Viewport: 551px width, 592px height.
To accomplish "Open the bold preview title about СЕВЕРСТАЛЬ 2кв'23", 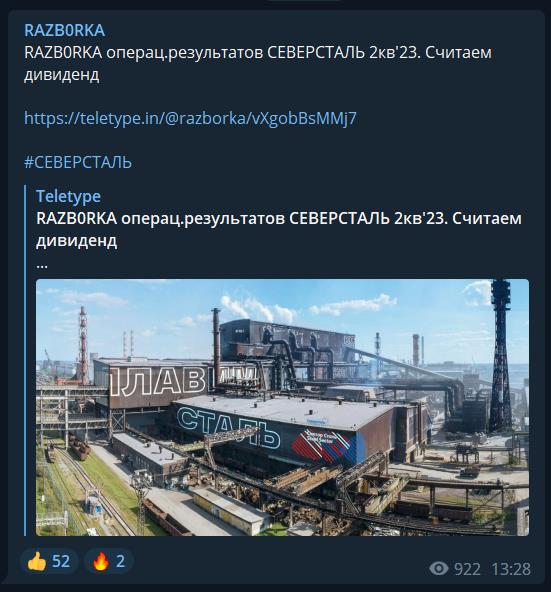I will [x=279, y=230].
